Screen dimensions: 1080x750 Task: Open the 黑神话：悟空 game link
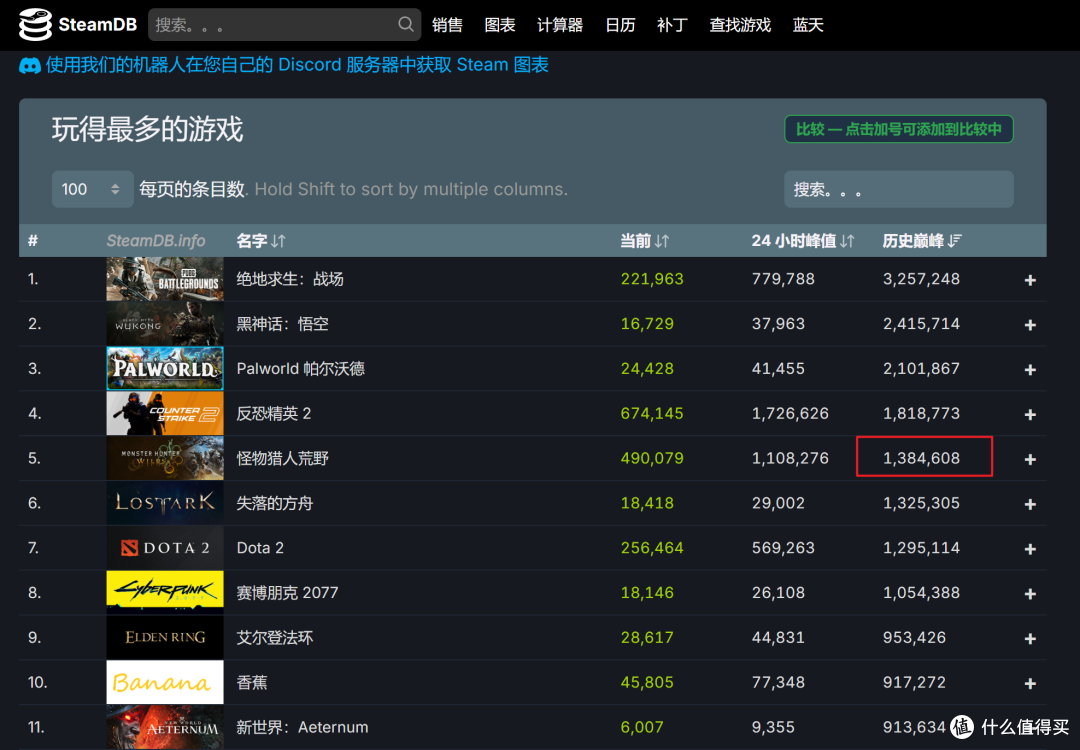point(282,324)
